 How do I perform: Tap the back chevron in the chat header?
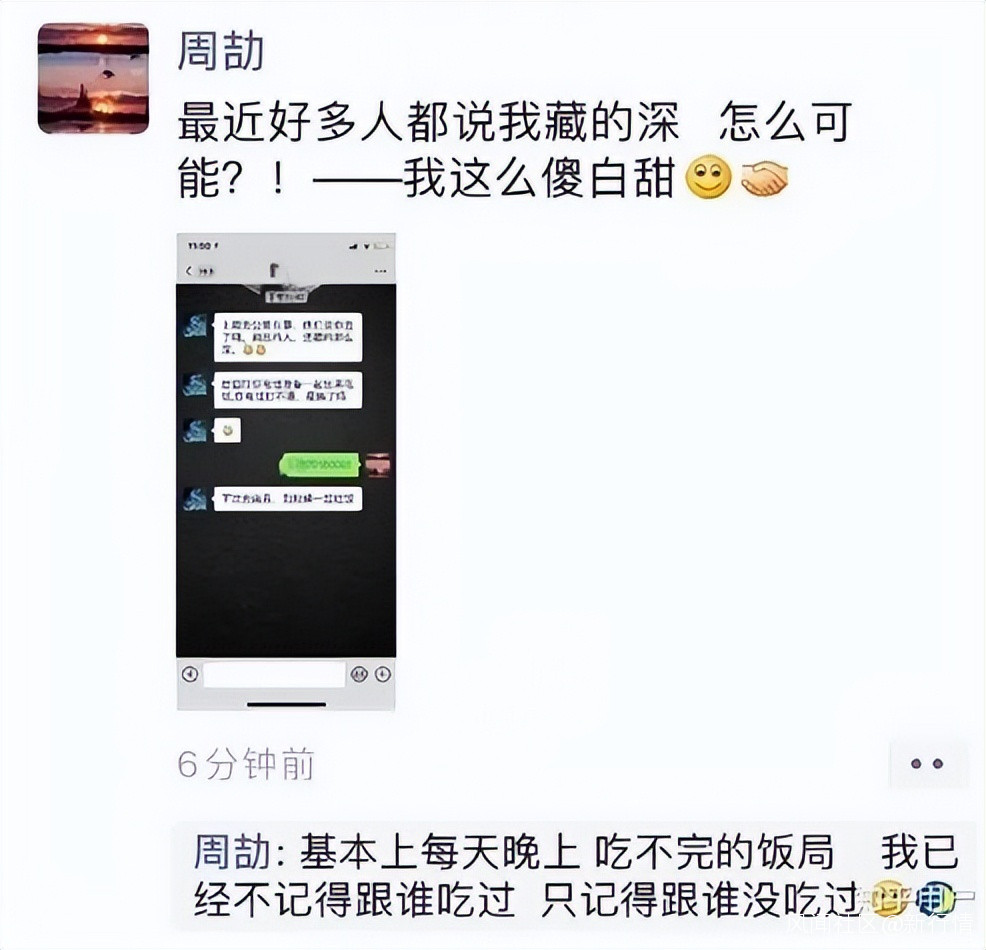pos(189,271)
